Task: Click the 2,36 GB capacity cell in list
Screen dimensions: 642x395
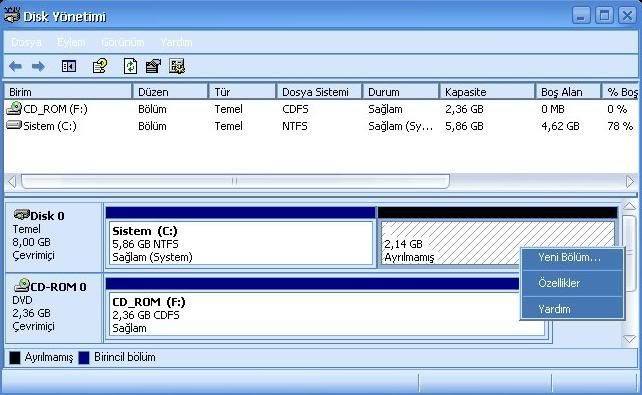Action: (464, 109)
